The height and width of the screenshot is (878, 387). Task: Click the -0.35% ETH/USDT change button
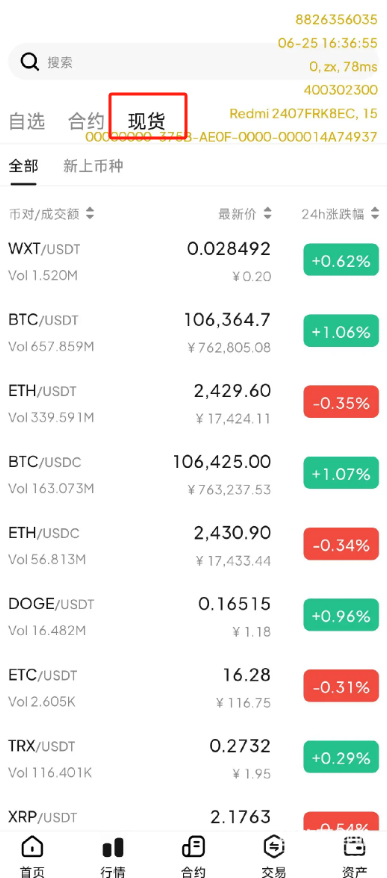pos(341,403)
